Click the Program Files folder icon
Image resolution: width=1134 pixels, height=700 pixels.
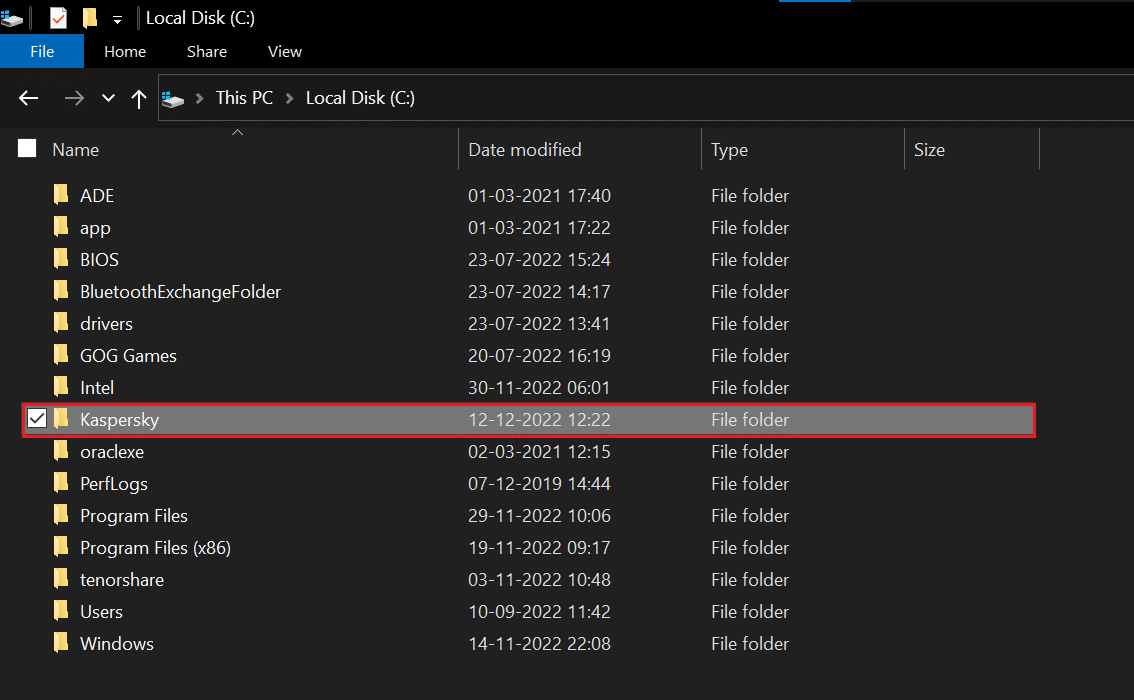pos(61,514)
